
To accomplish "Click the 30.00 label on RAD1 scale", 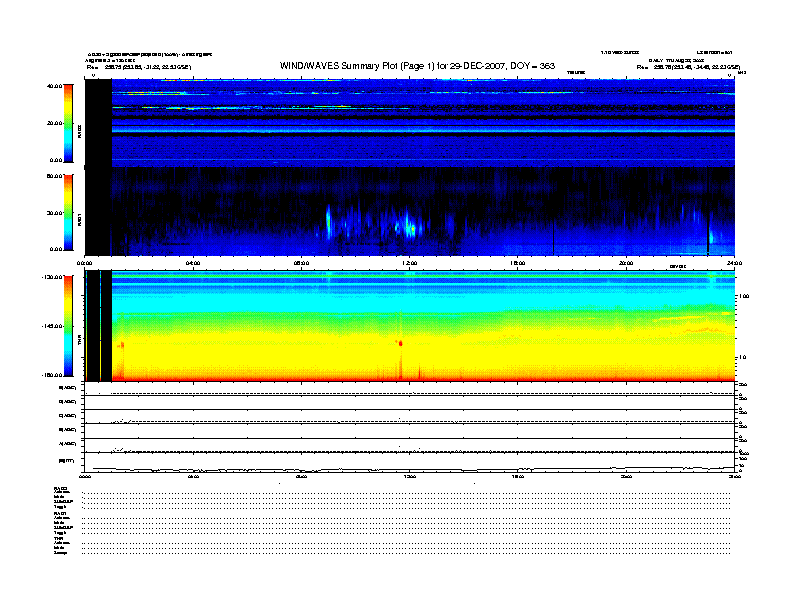I will tap(54, 213).
